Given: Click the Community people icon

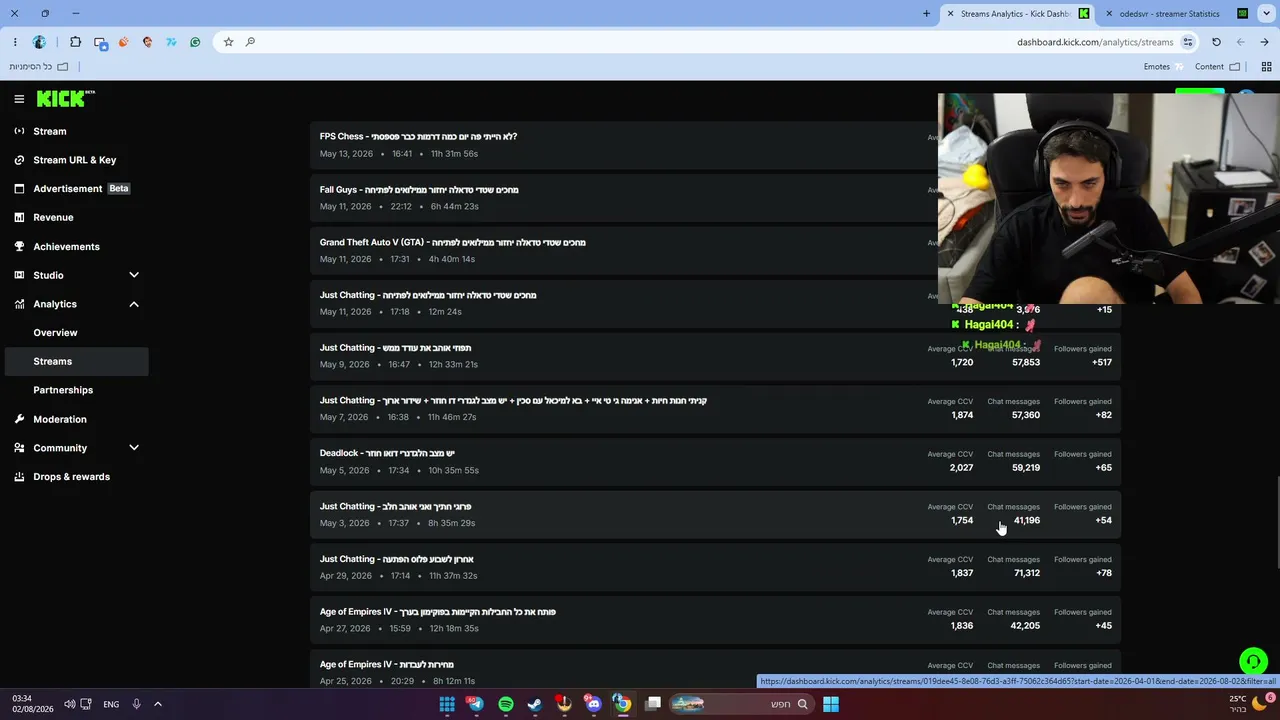Looking at the screenshot, I should pyautogui.click(x=19, y=448).
